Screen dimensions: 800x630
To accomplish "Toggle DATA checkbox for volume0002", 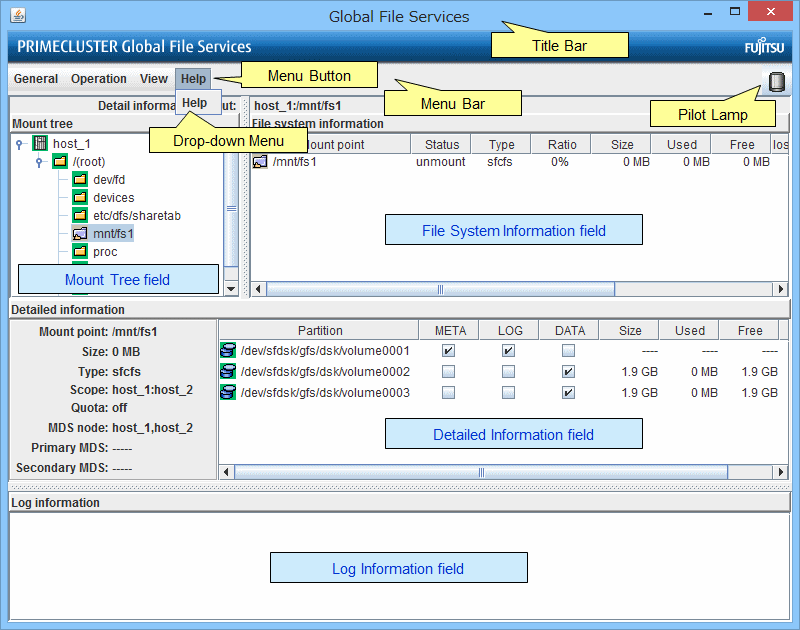I will [568, 372].
